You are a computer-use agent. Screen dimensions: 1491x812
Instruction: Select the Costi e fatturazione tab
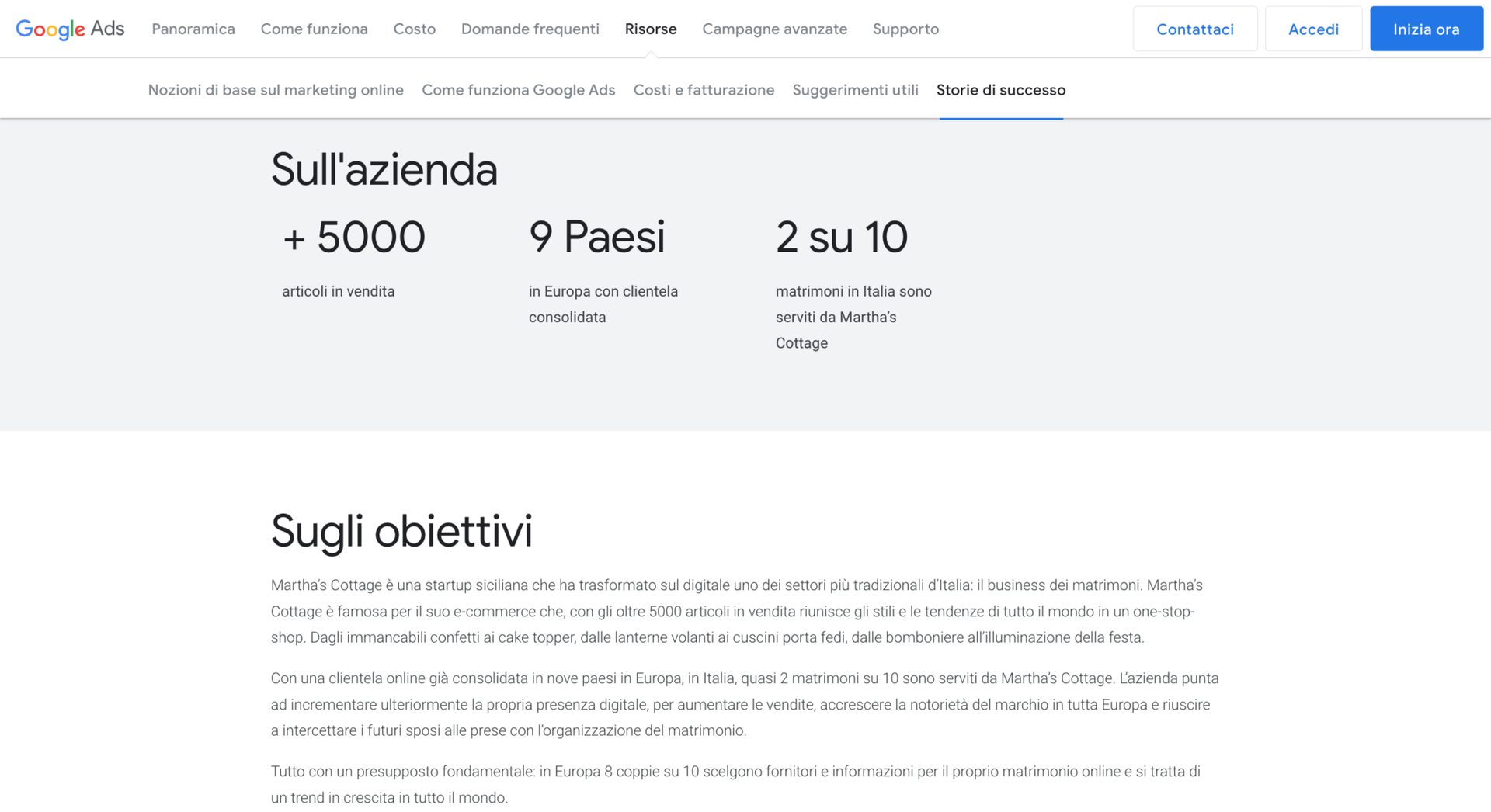704,90
